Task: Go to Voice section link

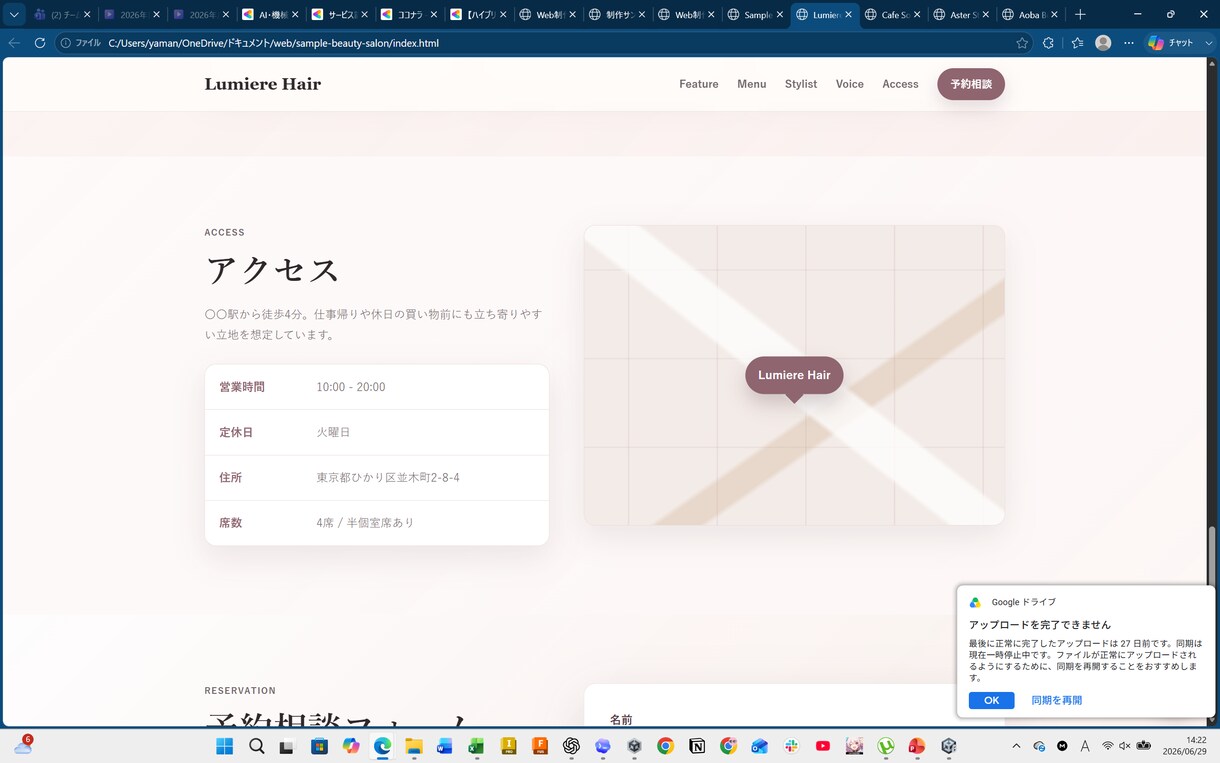Action: pyautogui.click(x=850, y=84)
